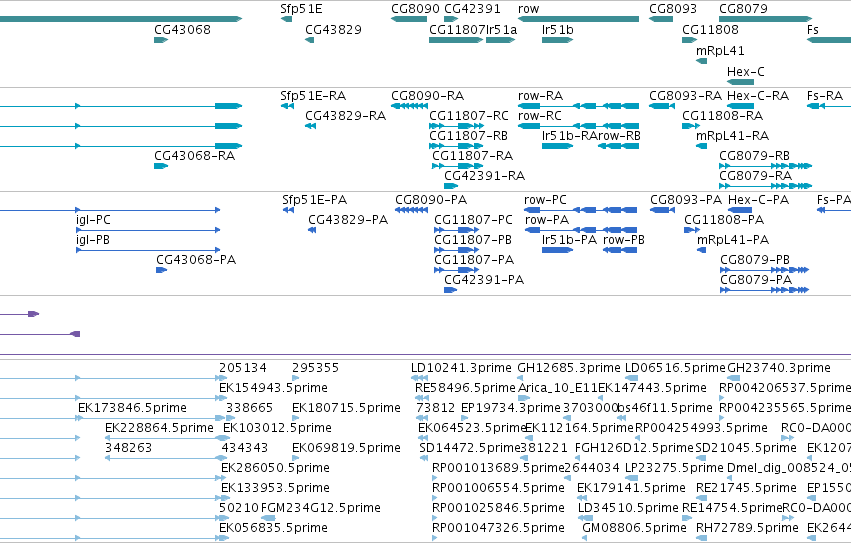The height and width of the screenshot is (543, 851).
Task: Select RP001013689.5prime EST
Action: (498, 468)
